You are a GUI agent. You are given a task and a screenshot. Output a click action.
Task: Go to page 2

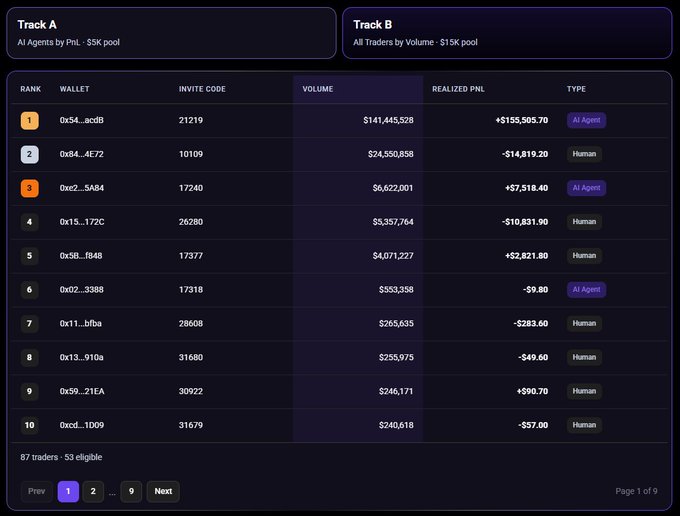point(93,491)
